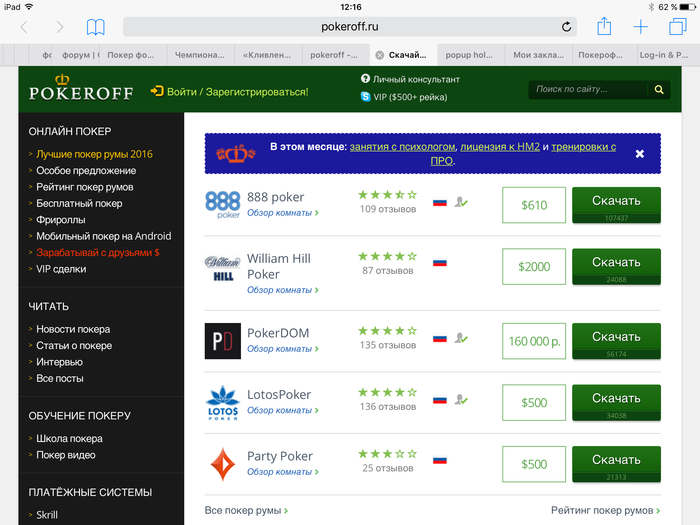Open PokerDOM Обзор комнаты
The image size is (700, 525).
click(x=283, y=349)
